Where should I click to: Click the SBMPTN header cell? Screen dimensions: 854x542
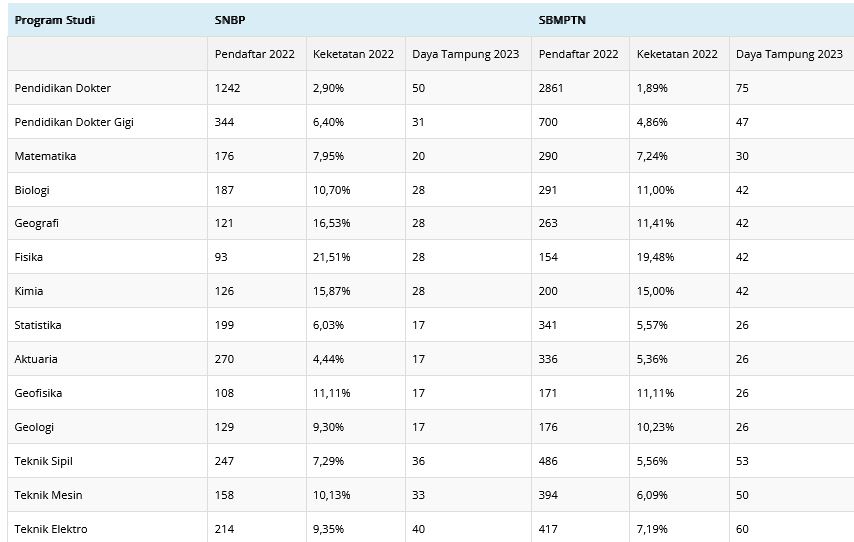click(693, 20)
